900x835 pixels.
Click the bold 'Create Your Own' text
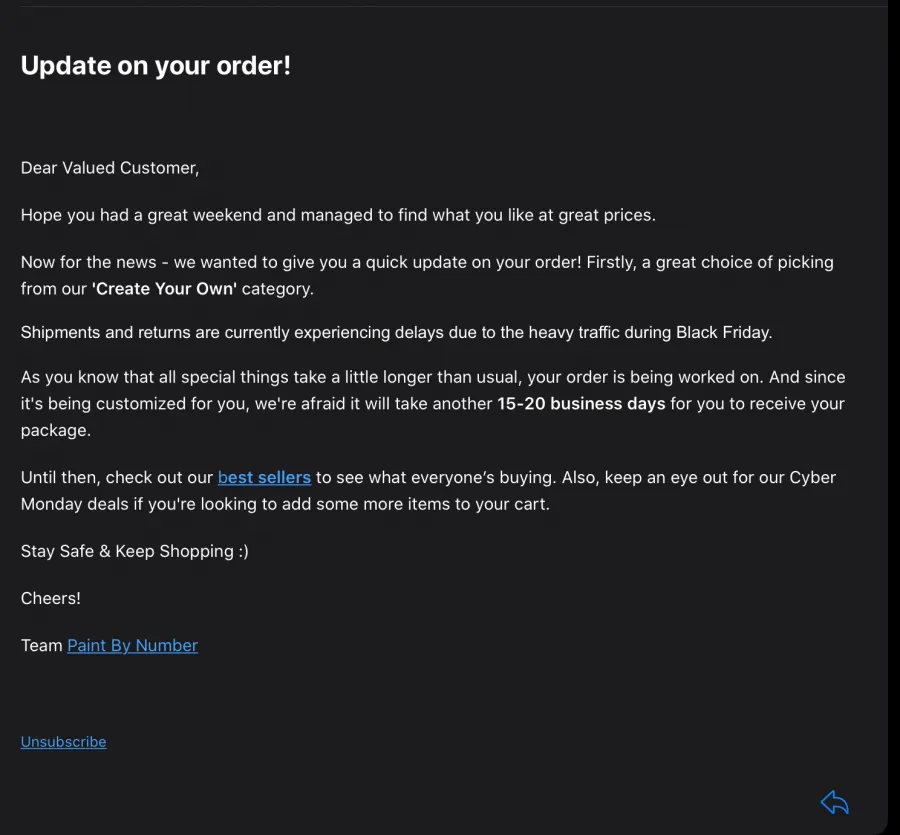(164, 289)
